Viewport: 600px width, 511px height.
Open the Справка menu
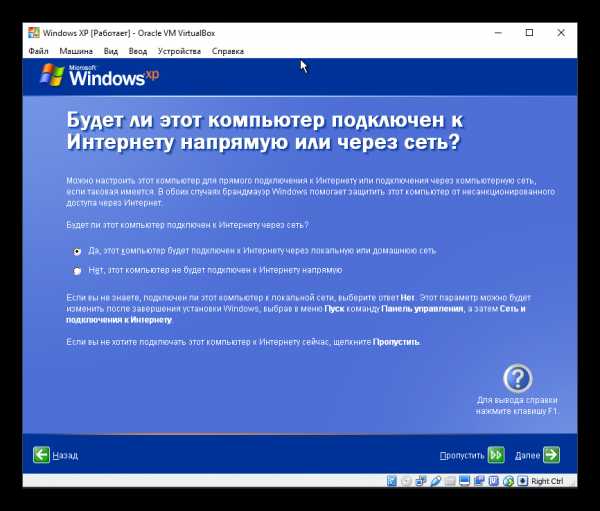click(x=228, y=50)
